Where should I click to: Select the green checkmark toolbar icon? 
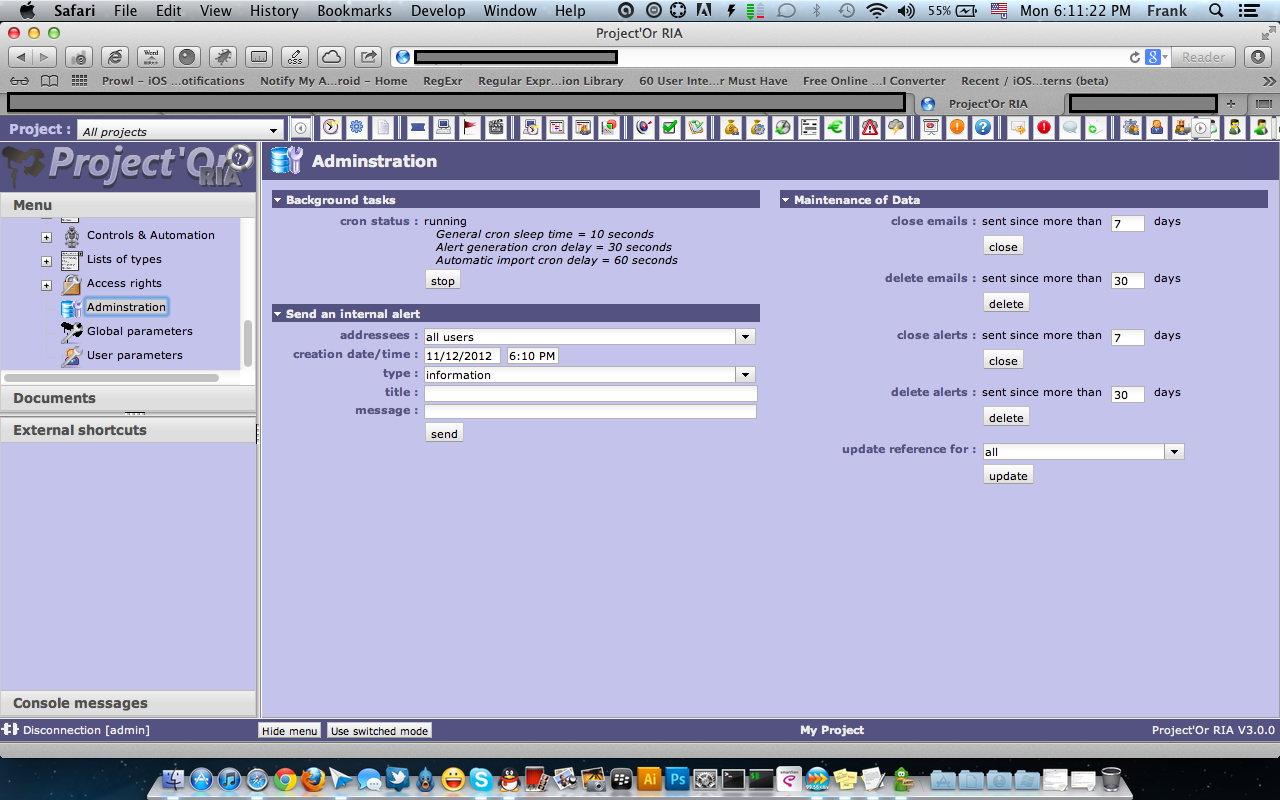coord(669,128)
